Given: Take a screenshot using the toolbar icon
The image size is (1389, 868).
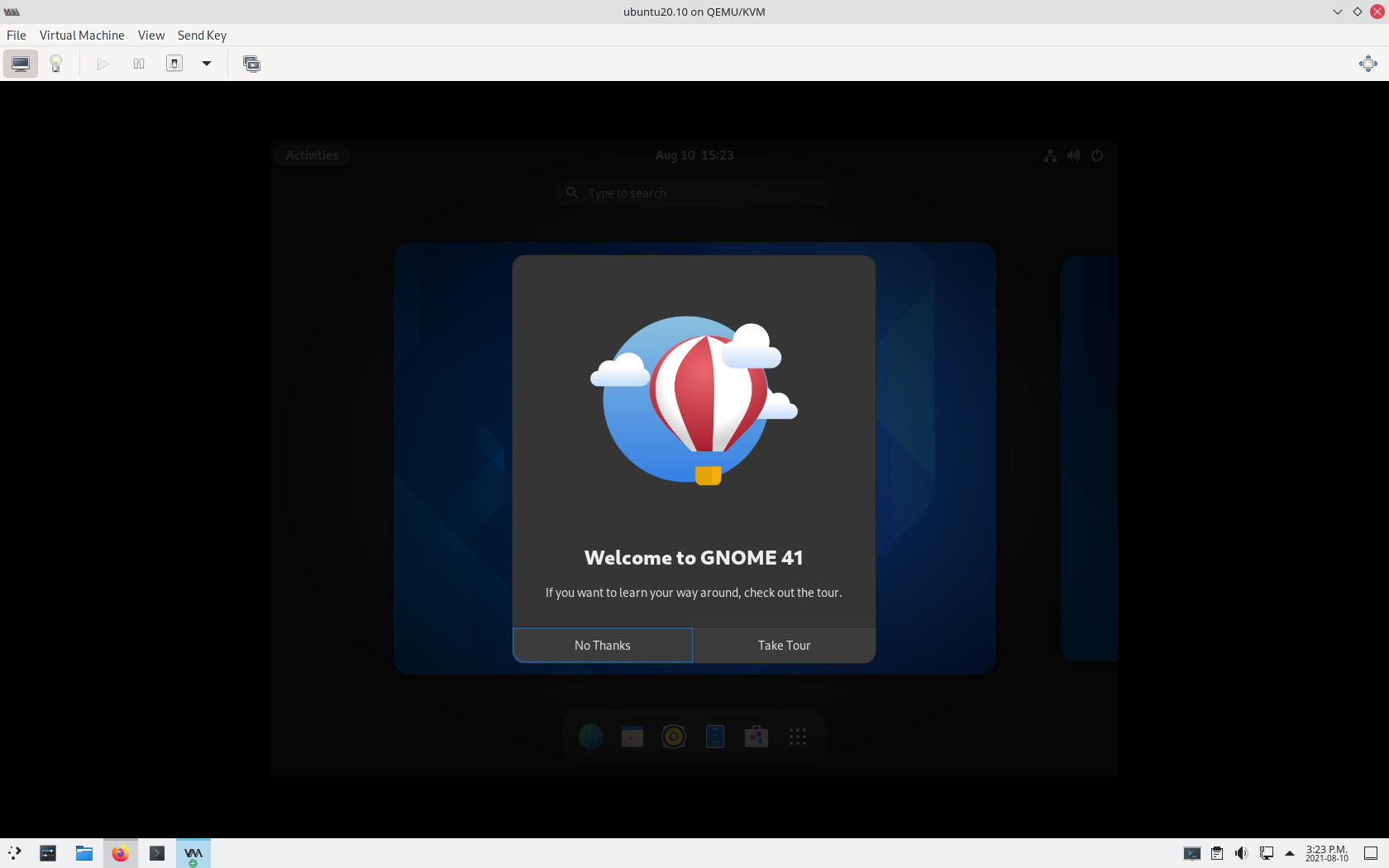Looking at the screenshot, I should click(x=251, y=64).
